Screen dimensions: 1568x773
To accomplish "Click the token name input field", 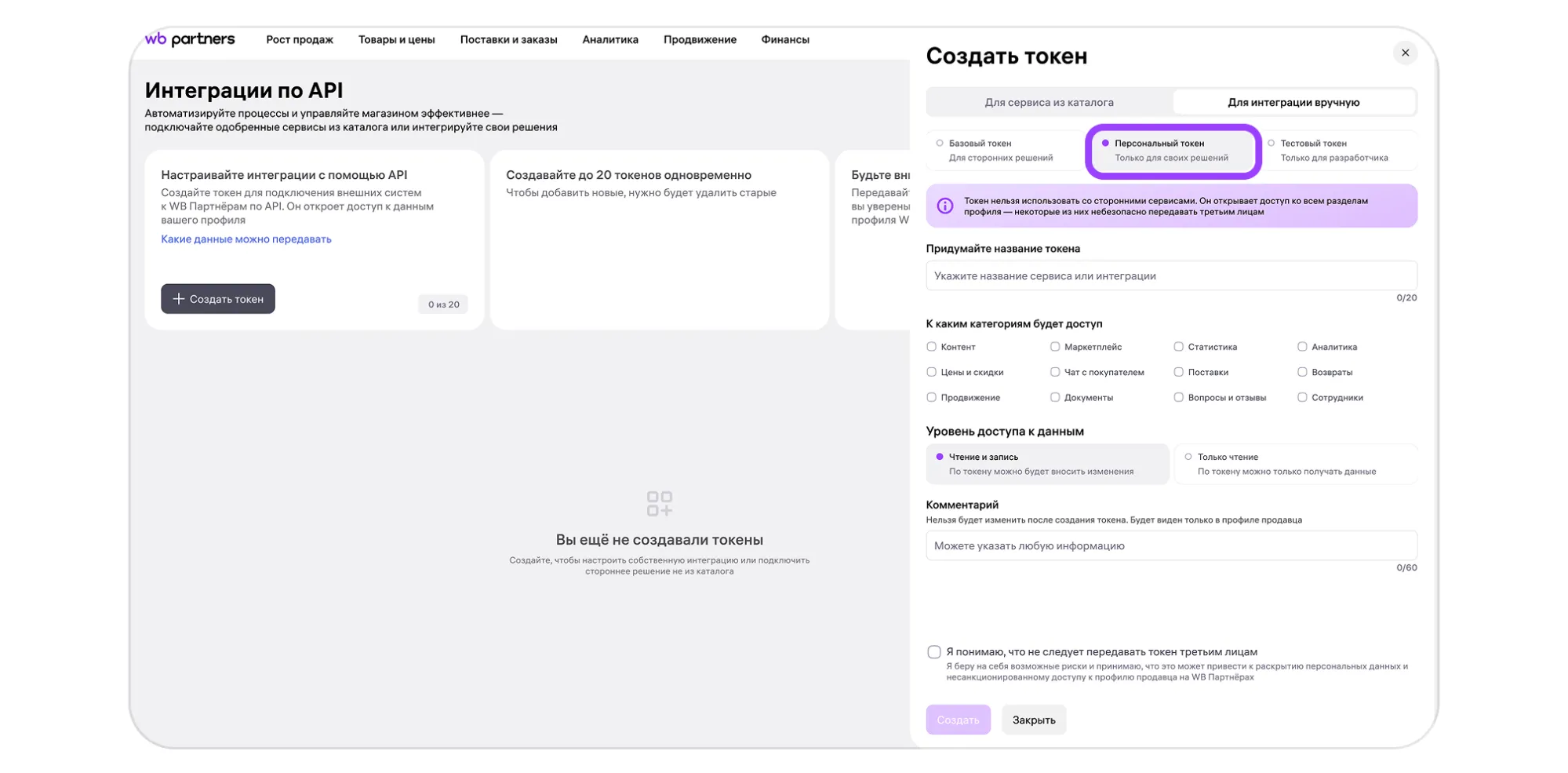I will tap(1170, 276).
